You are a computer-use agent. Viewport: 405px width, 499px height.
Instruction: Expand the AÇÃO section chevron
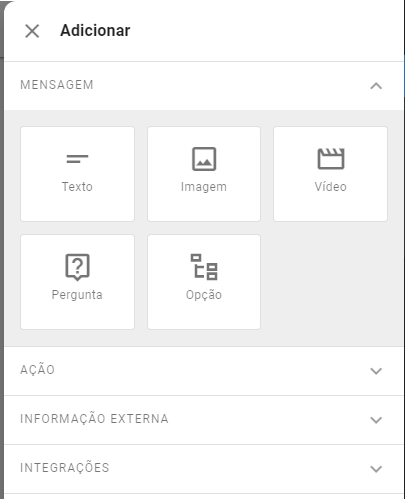click(x=376, y=371)
